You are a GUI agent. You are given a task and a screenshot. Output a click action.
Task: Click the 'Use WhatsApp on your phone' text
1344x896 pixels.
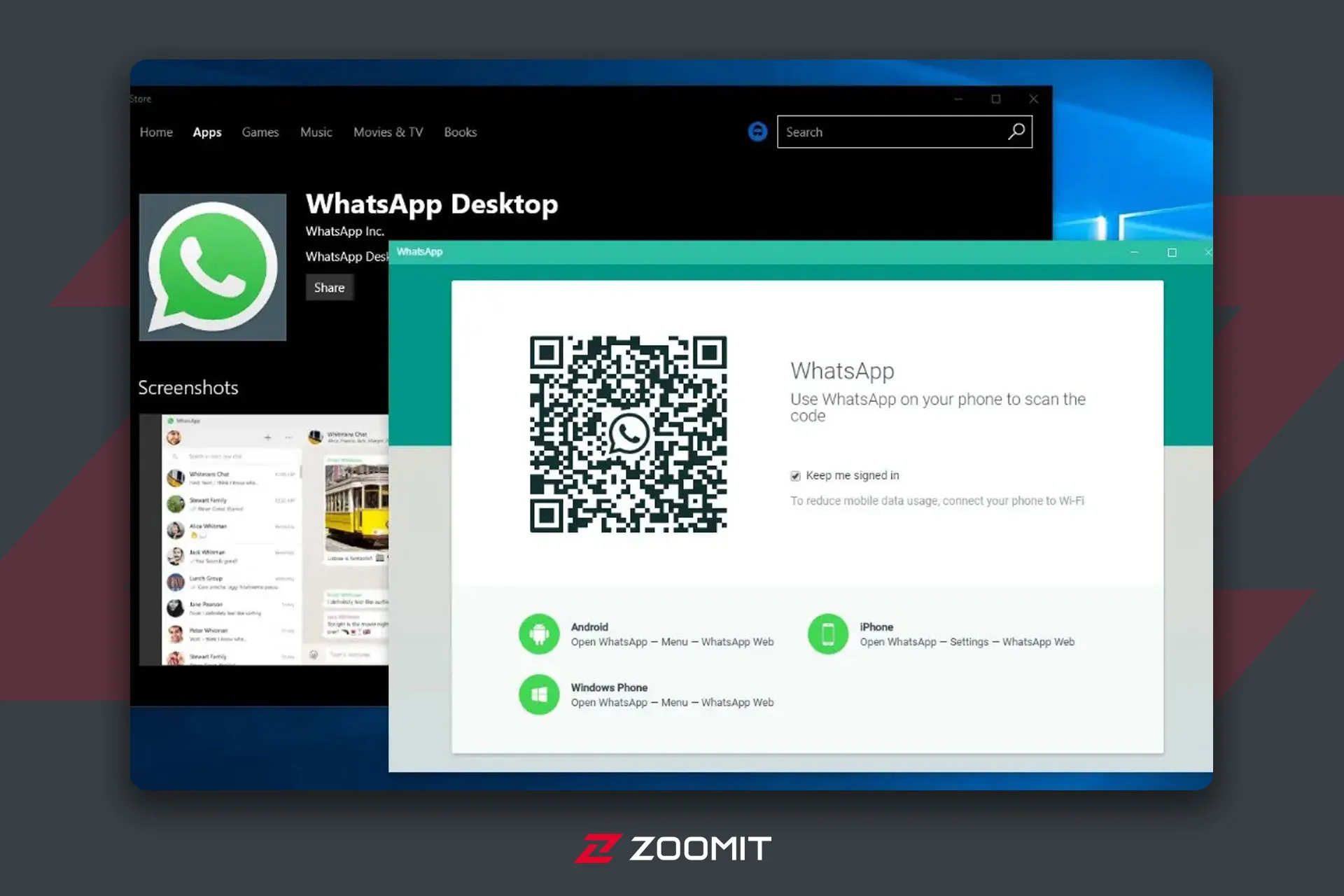tap(938, 407)
